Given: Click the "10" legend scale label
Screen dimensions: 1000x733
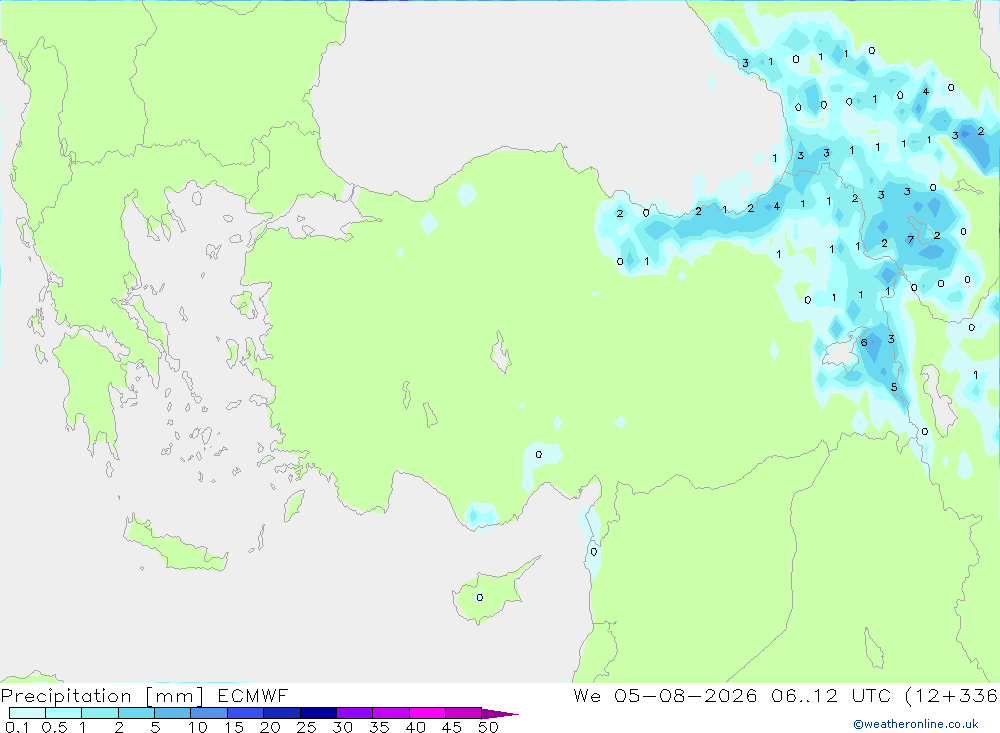Looking at the screenshot, I should coord(198,727).
